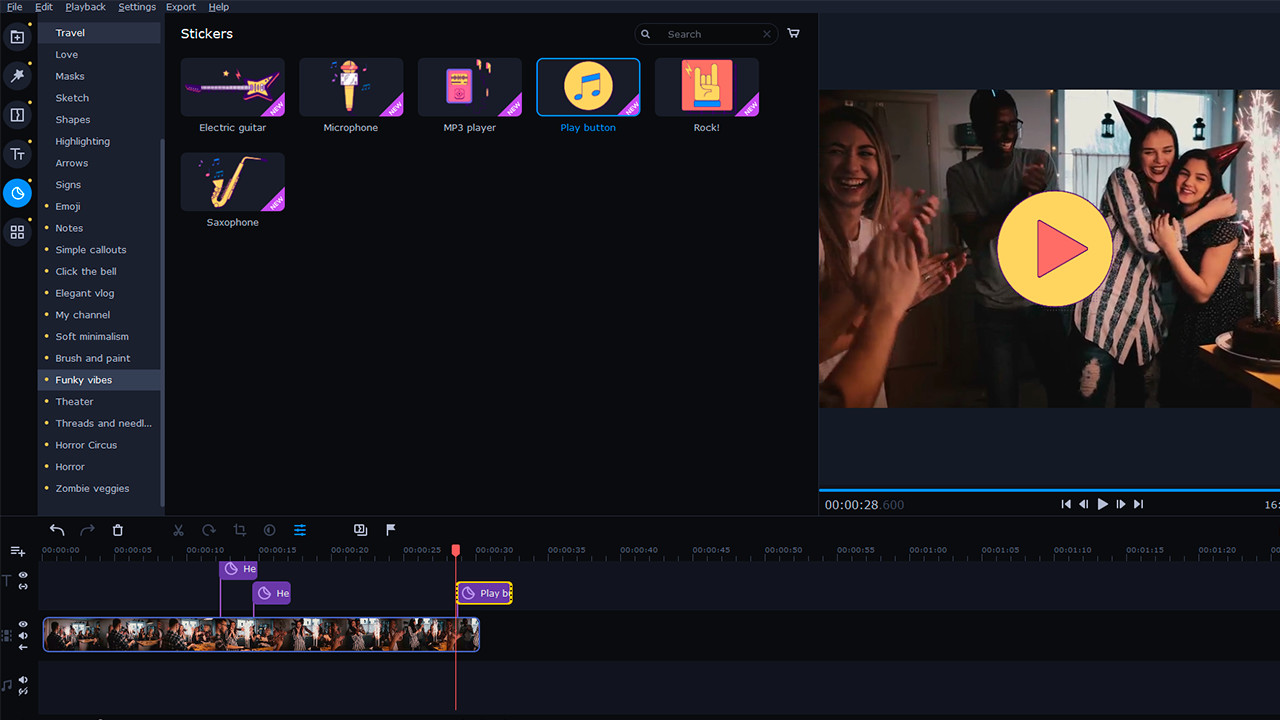1280x720 pixels.
Task: Open Color Adjustments for the clip
Action: coord(269,530)
